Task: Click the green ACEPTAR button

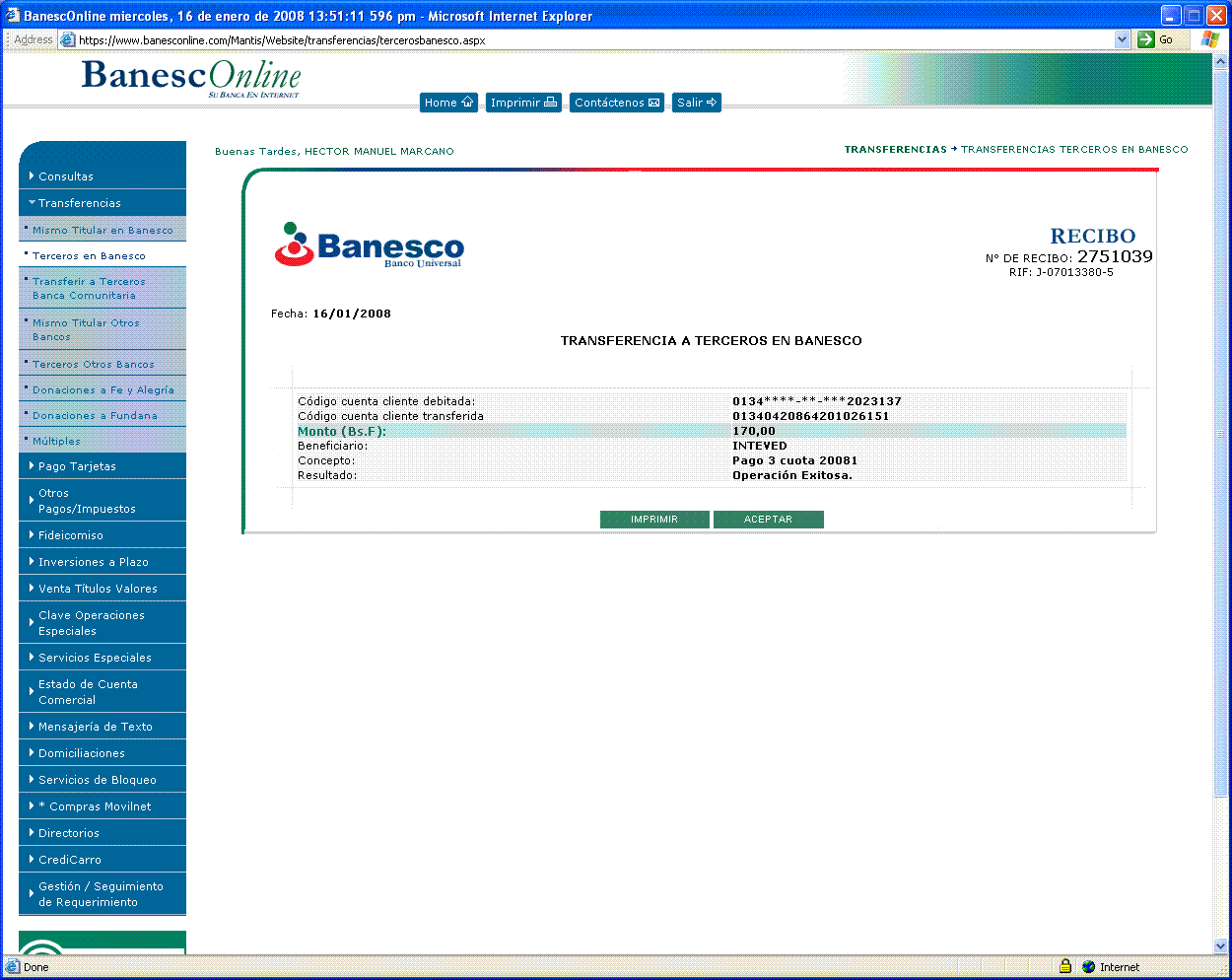Action: [768, 520]
